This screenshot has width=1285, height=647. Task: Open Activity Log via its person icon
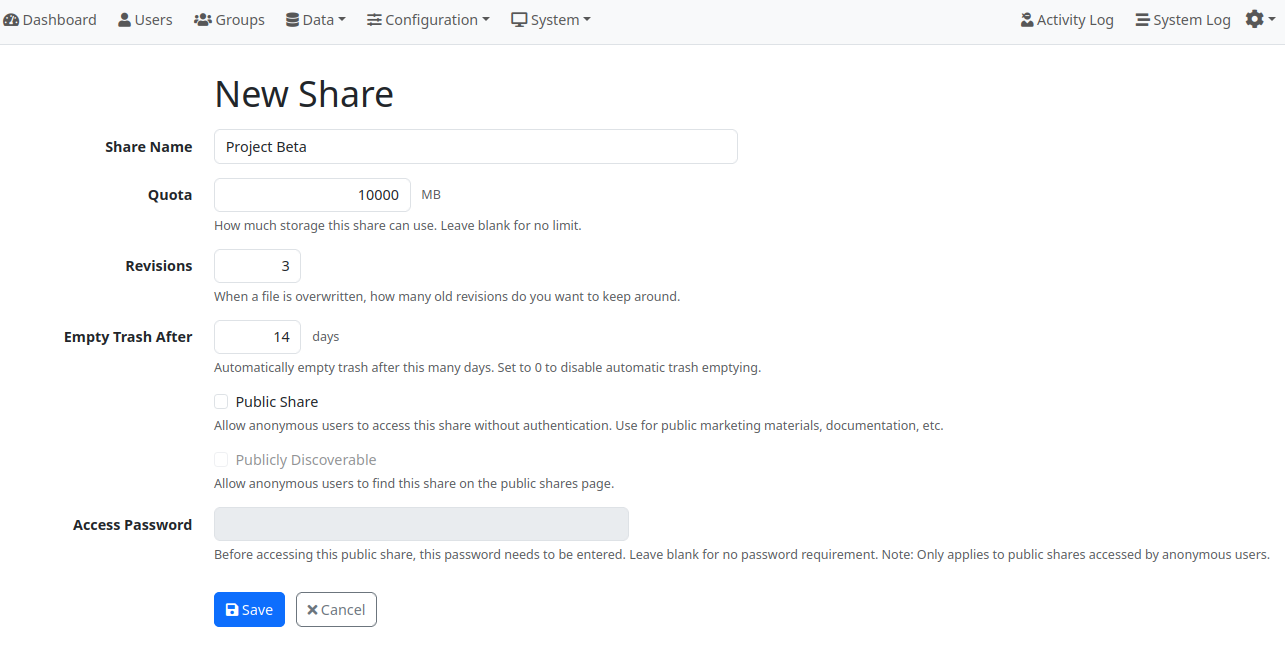pos(1026,18)
